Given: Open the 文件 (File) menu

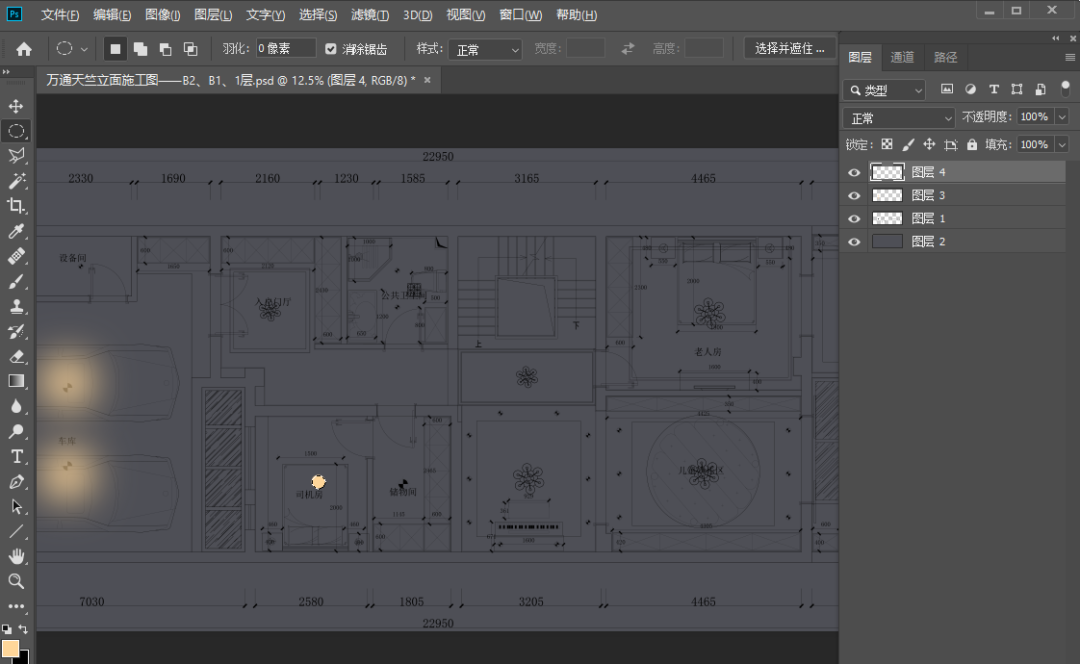Looking at the screenshot, I should pyautogui.click(x=59, y=14).
